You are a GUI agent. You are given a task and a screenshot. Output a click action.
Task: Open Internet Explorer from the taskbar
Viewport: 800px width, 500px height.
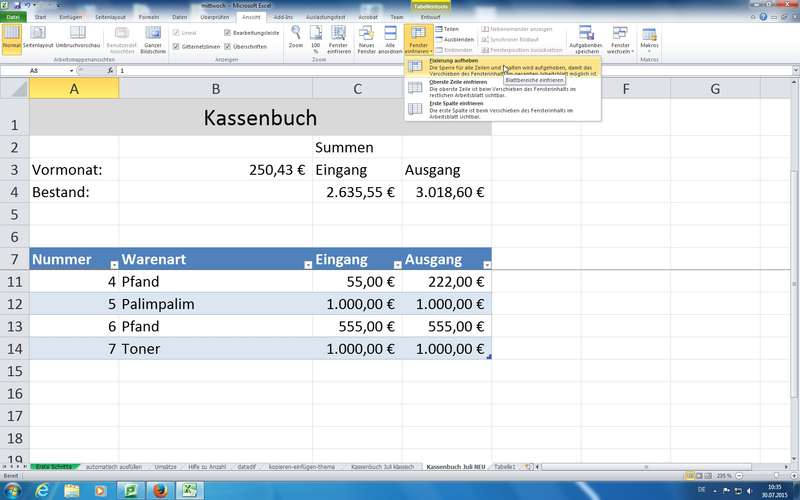pos(42,491)
